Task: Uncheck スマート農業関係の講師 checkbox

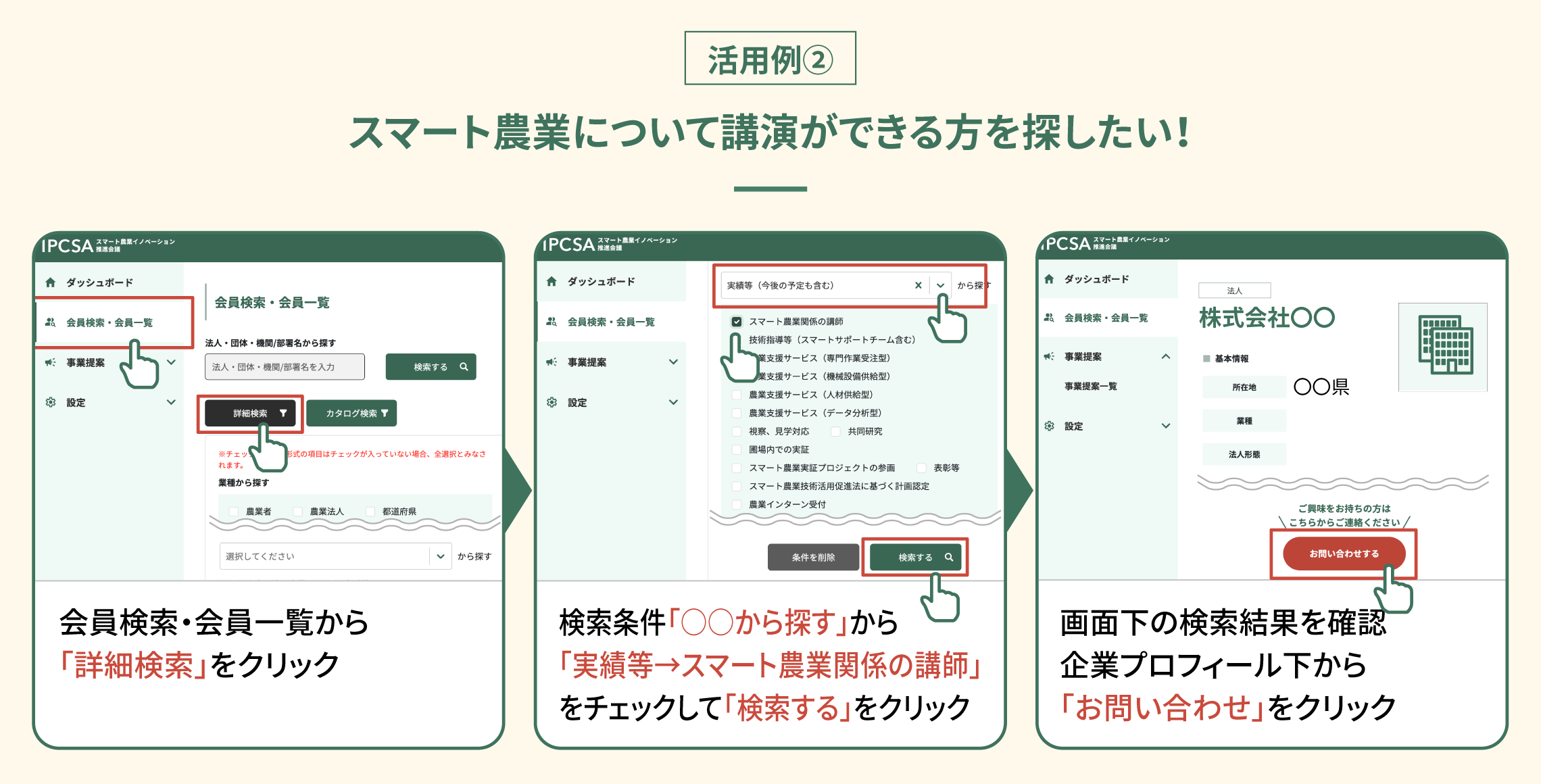Action: [737, 322]
